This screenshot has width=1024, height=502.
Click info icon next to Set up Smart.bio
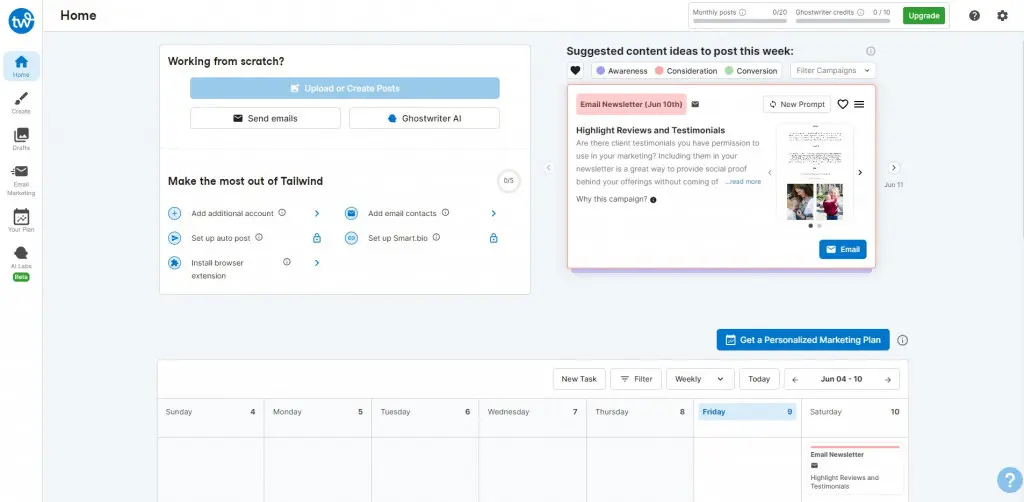tap(436, 237)
